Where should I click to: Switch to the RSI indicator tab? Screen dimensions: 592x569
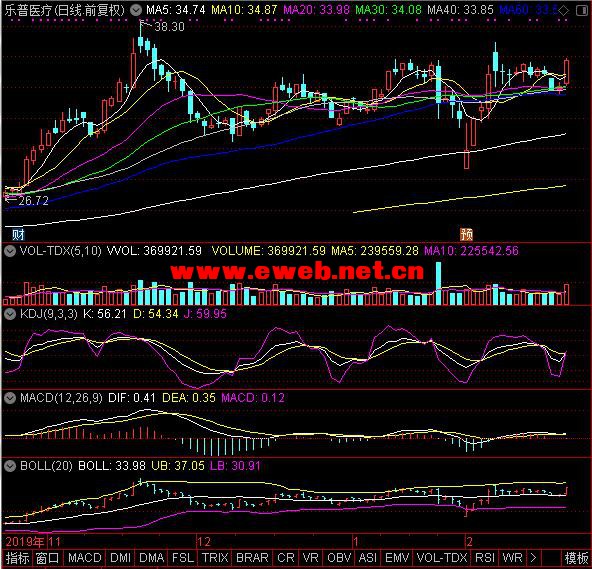(484, 558)
